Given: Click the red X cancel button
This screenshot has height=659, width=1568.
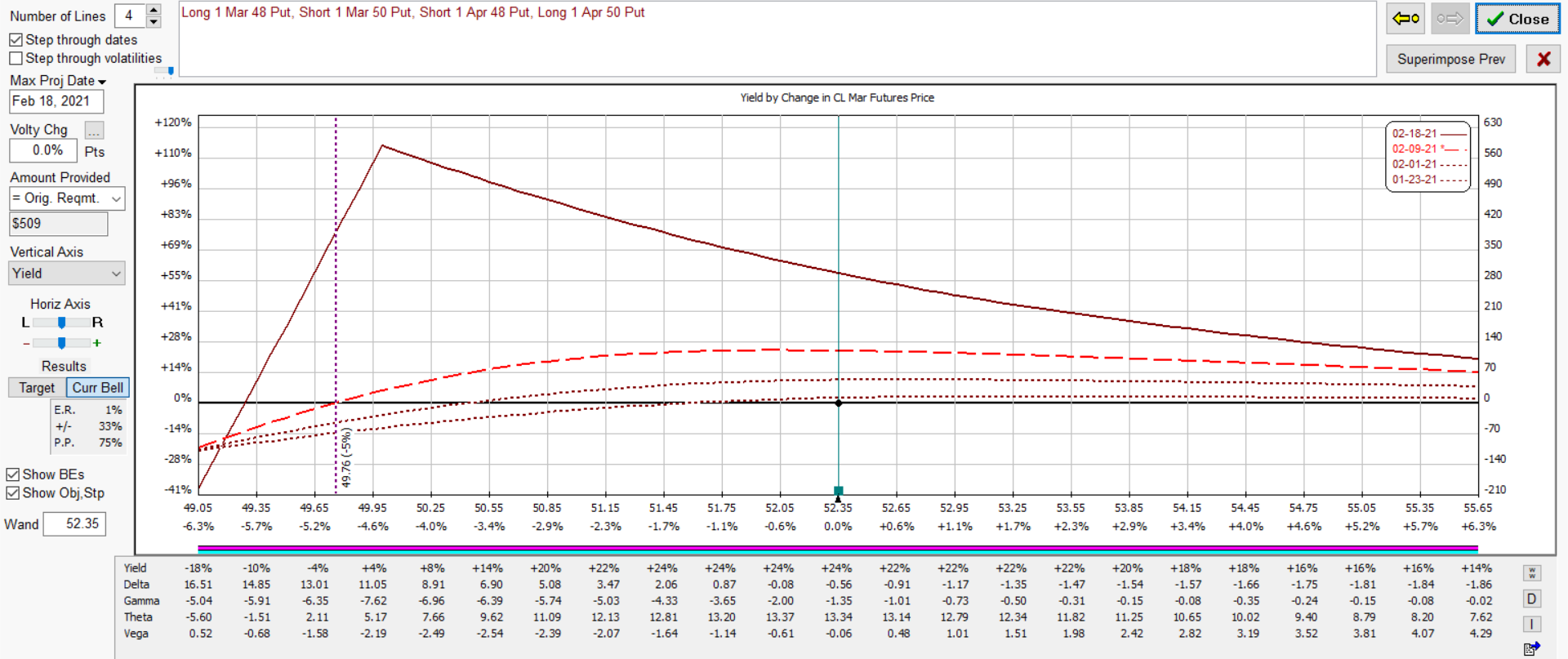Looking at the screenshot, I should (1543, 59).
